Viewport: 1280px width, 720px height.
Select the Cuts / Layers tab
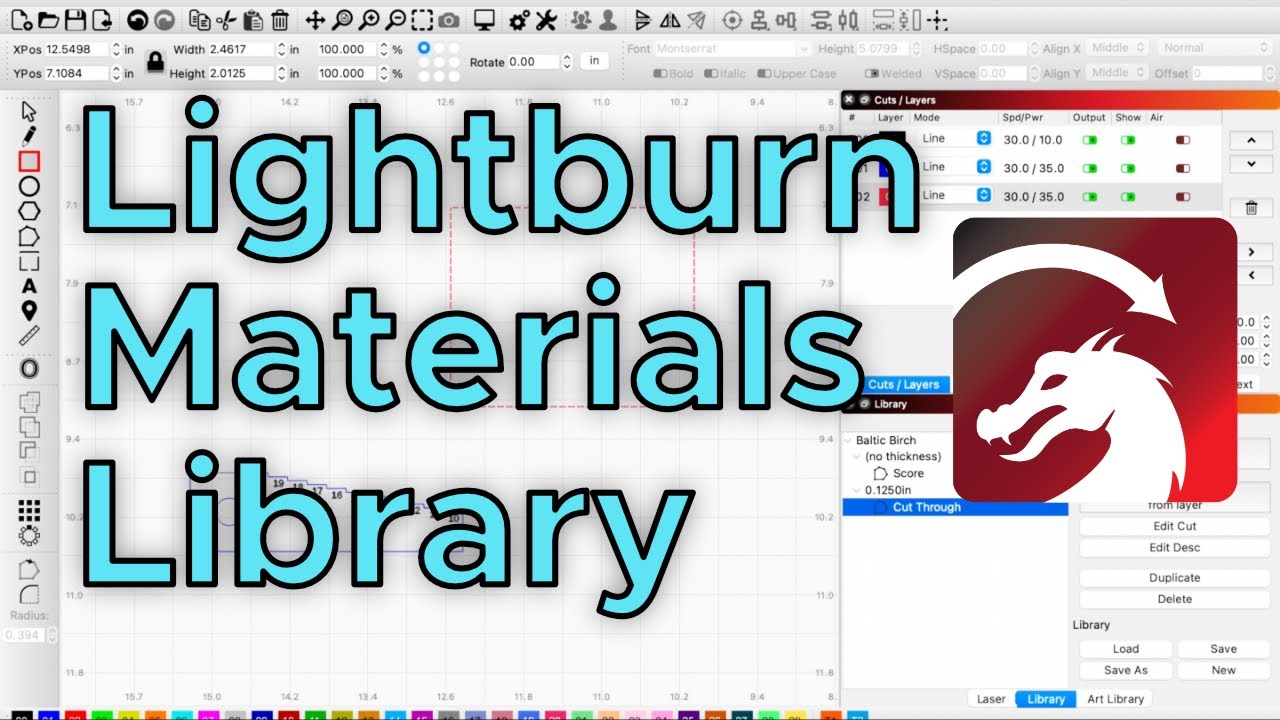(x=903, y=384)
